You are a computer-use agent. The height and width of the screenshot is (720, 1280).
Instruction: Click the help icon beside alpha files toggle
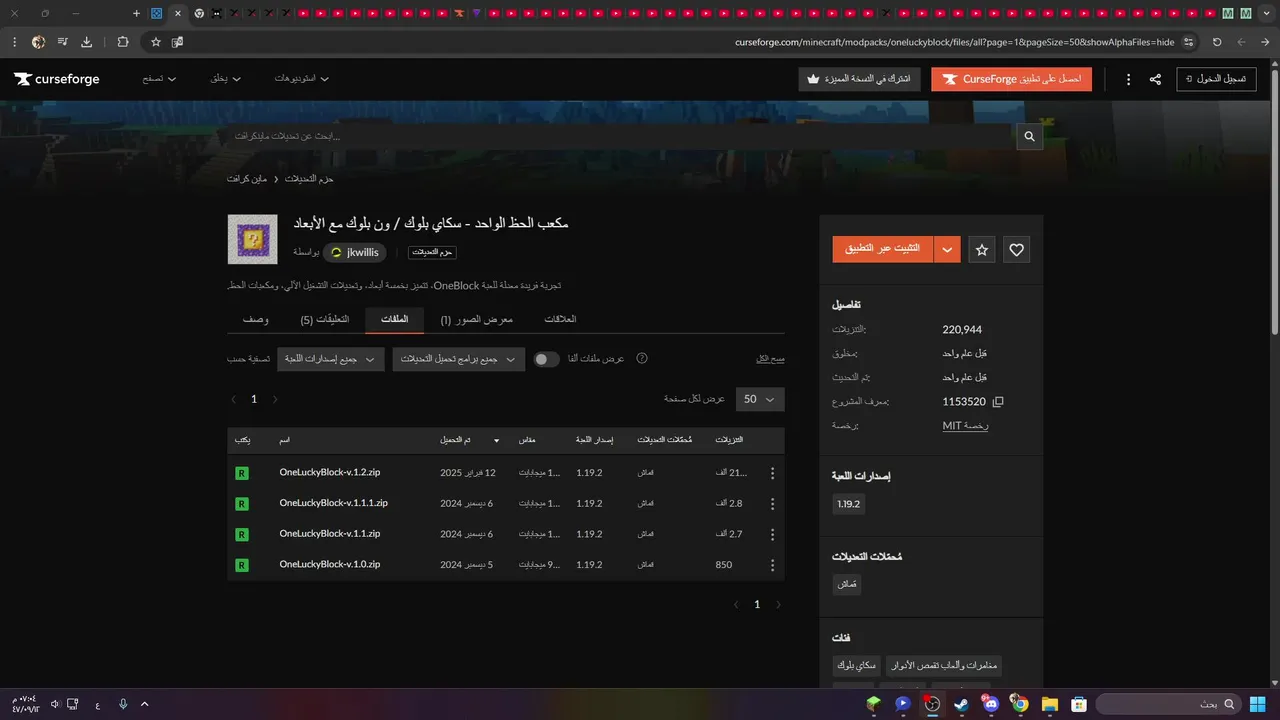[x=642, y=358]
